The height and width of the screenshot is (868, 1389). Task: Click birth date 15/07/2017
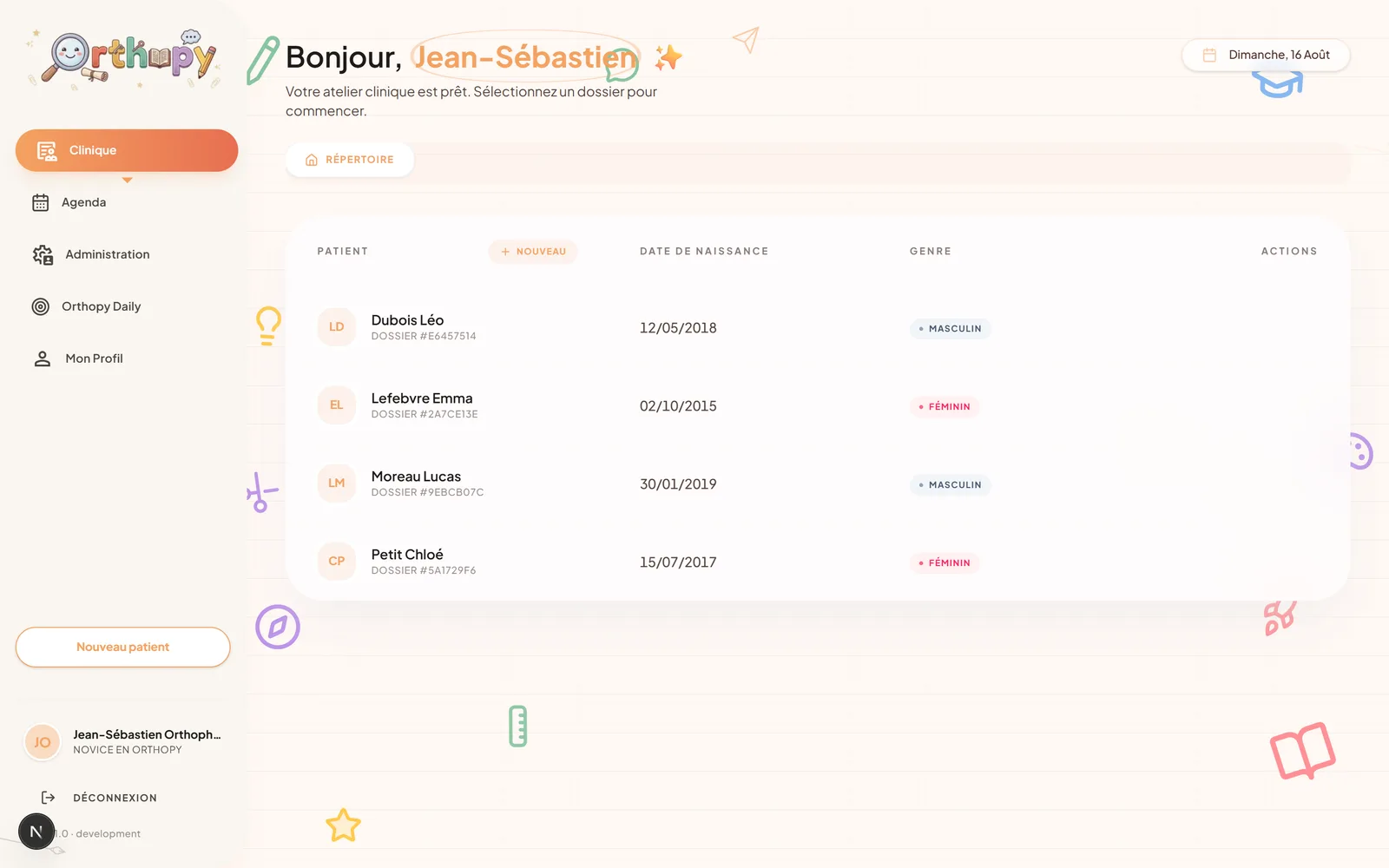[678, 562]
